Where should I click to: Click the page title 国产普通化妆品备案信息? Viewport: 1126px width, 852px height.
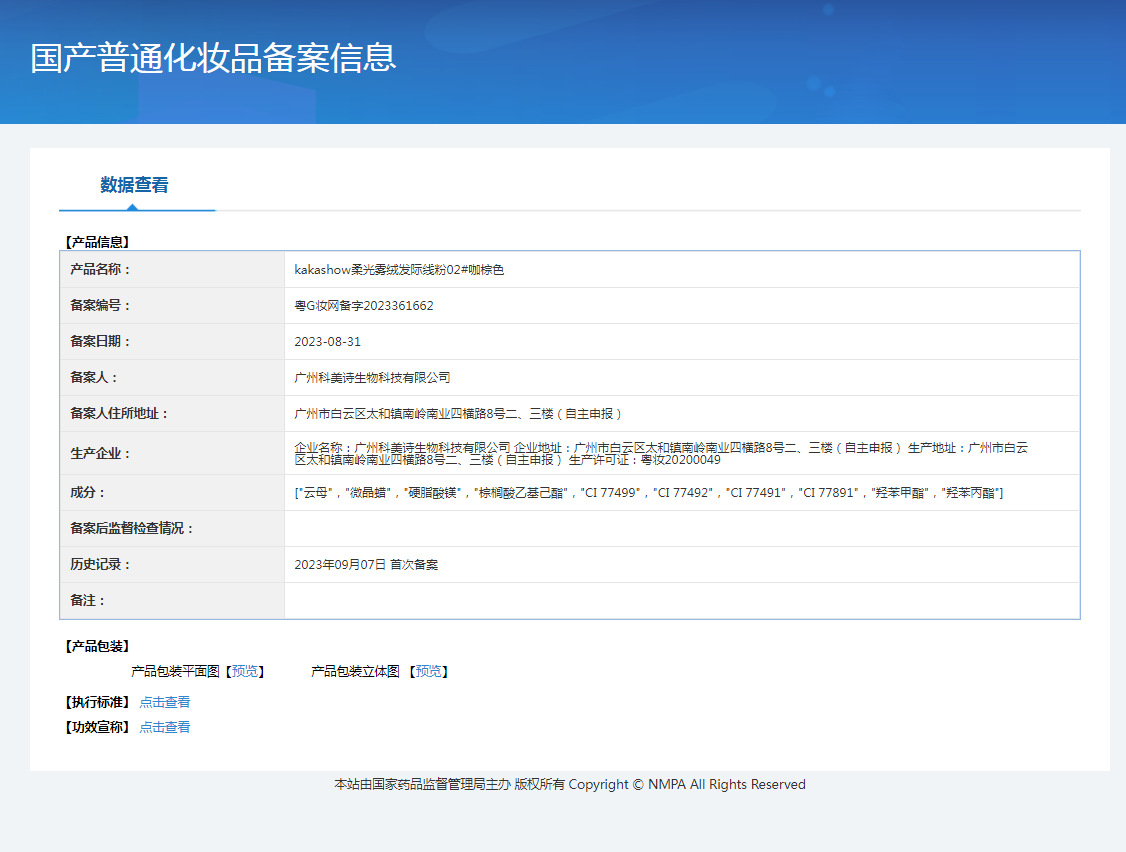coord(213,57)
